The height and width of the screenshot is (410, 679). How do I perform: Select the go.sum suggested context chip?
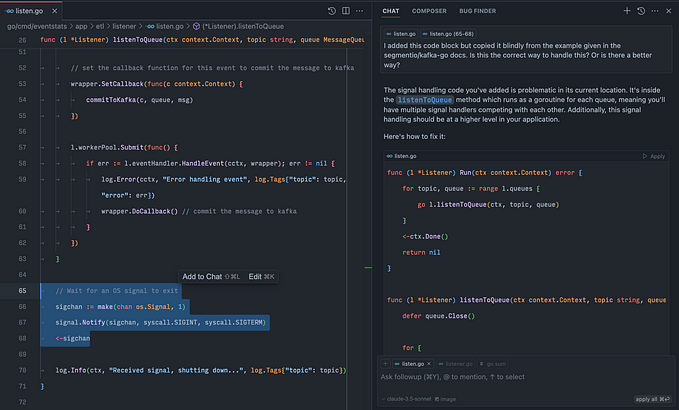pyautogui.click(x=493, y=364)
